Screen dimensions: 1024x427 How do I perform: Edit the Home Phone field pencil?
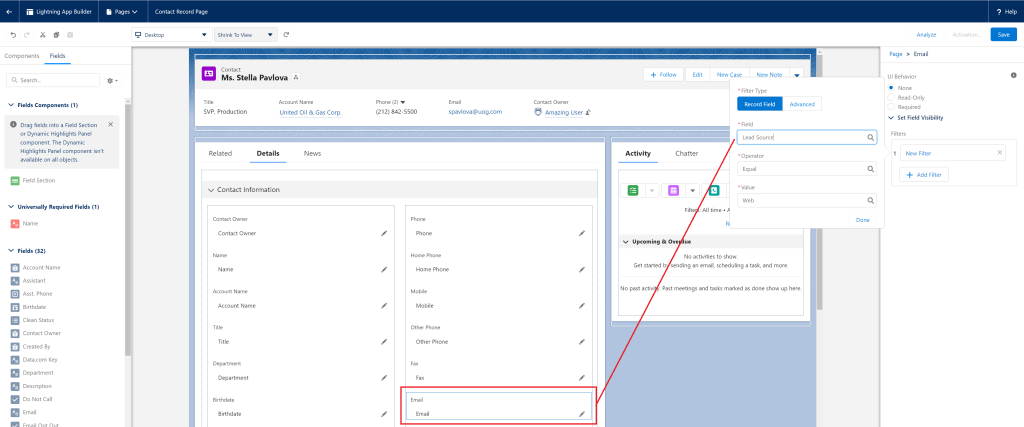[581, 270]
